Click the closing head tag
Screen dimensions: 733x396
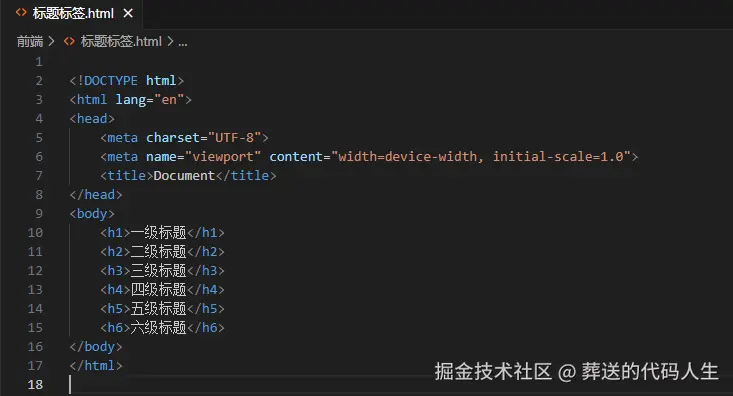click(96, 194)
